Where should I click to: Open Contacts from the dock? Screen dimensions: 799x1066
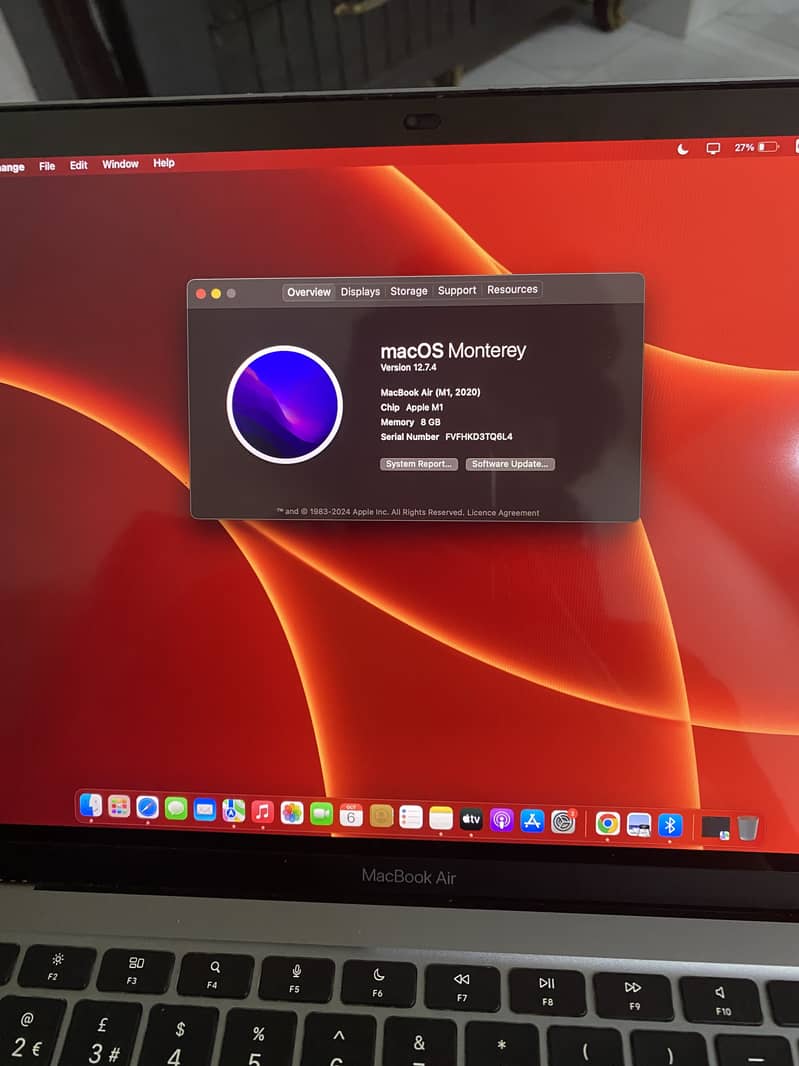(x=381, y=816)
